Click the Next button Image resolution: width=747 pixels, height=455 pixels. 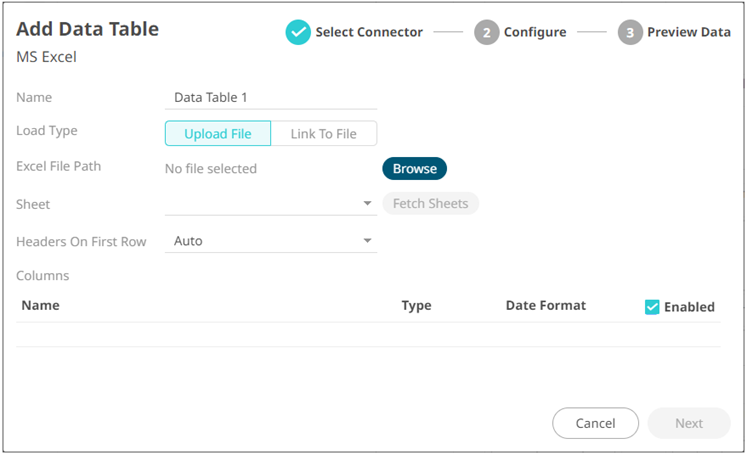coord(688,423)
